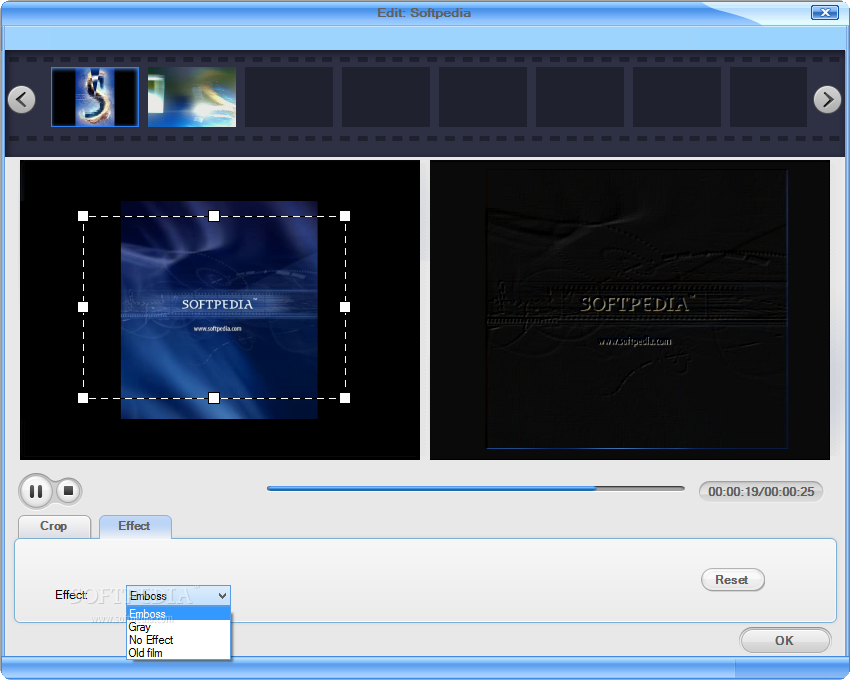The height and width of the screenshot is (680, 850).
Task: Click the right-middle crop handle
Action: 345,307
